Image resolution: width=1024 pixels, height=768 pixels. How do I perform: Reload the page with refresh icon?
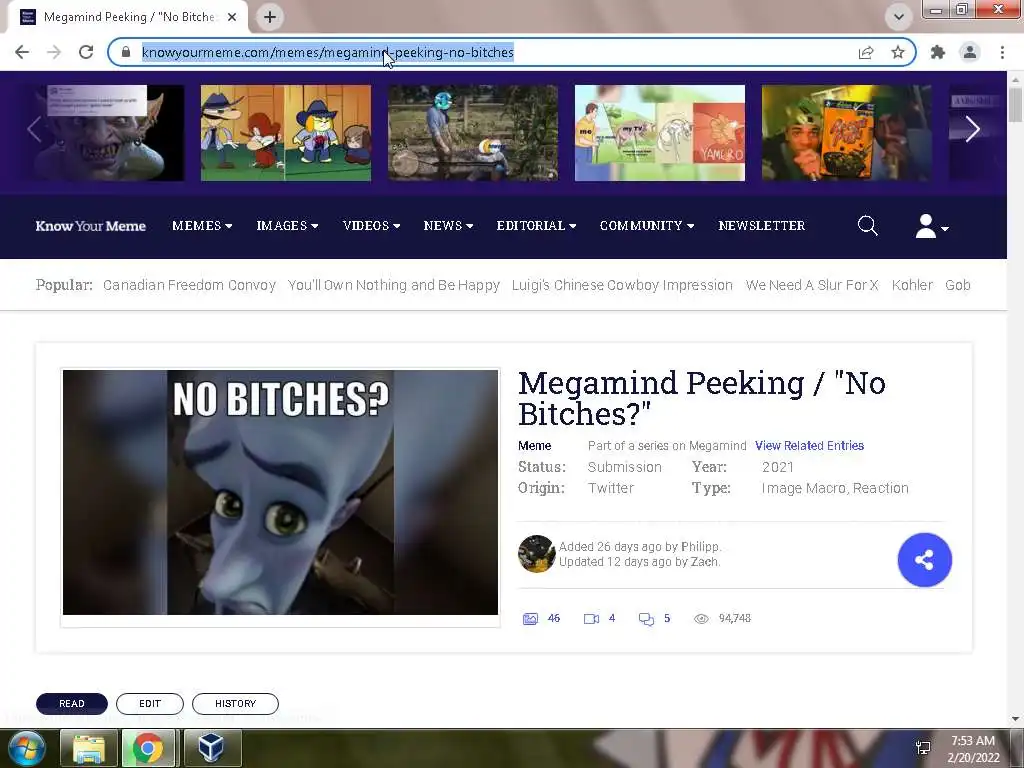(86, 52)
